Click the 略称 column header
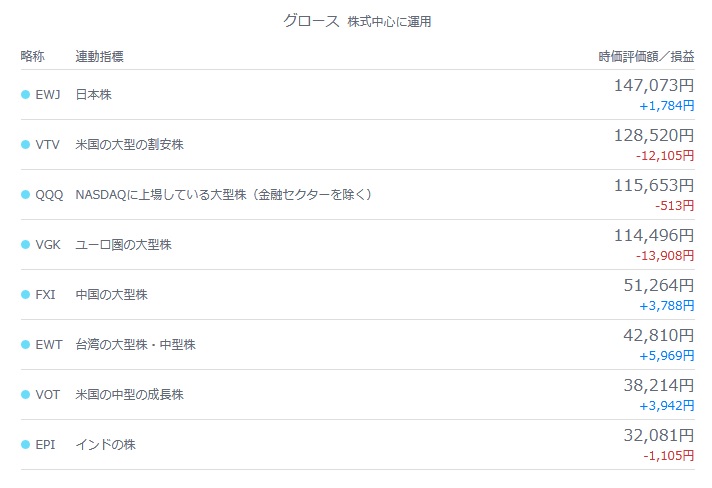Screen dimensions: 712x488 pos(33,56)
